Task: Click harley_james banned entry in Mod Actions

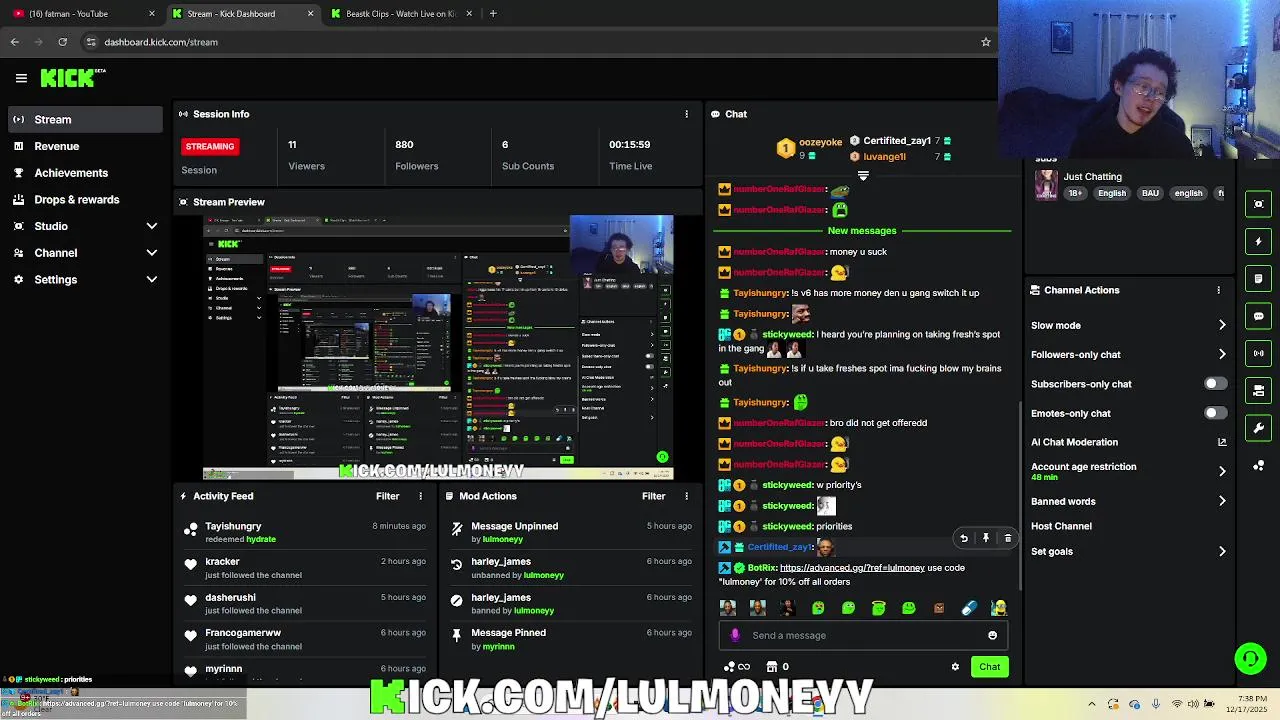Action: (x=570, y=603)
